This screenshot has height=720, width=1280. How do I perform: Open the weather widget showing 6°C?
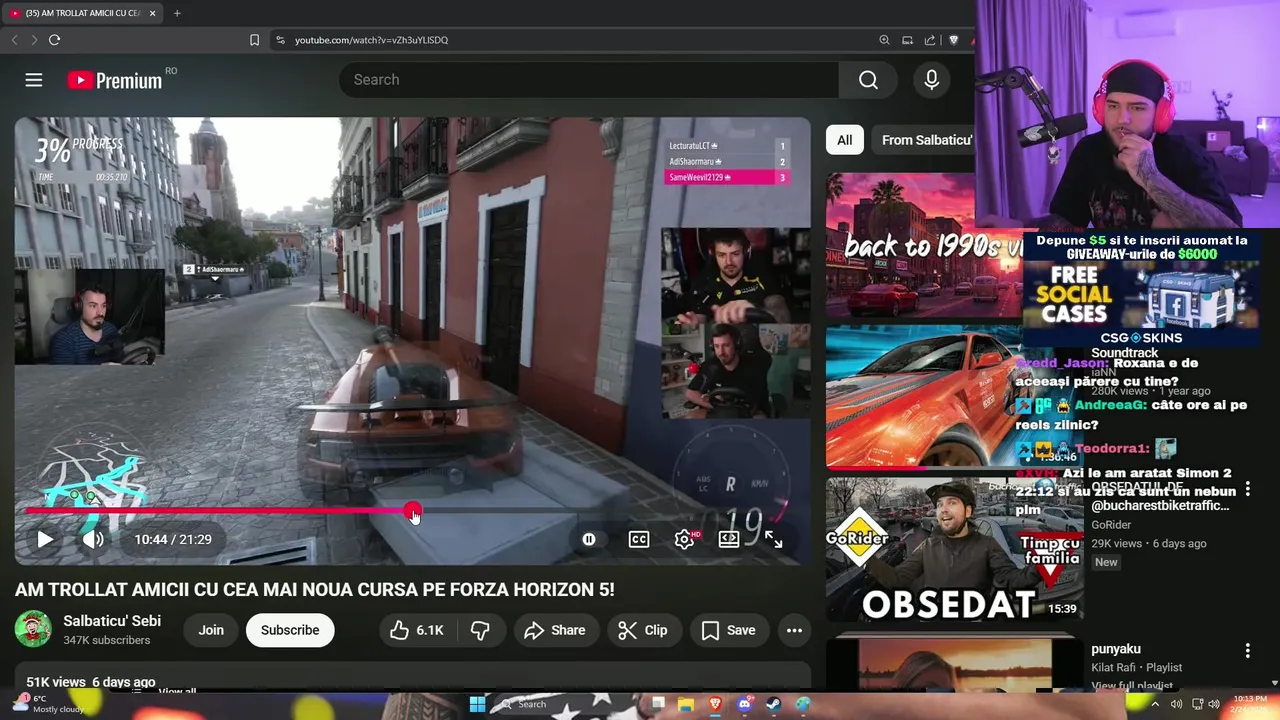48,704
